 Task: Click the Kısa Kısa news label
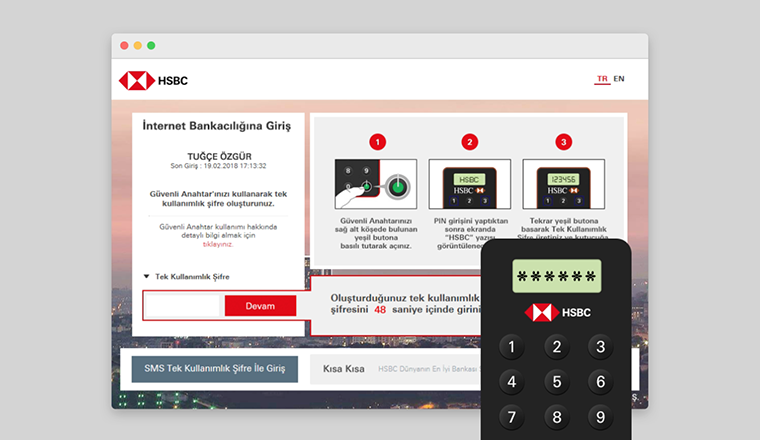click(344, 369)
